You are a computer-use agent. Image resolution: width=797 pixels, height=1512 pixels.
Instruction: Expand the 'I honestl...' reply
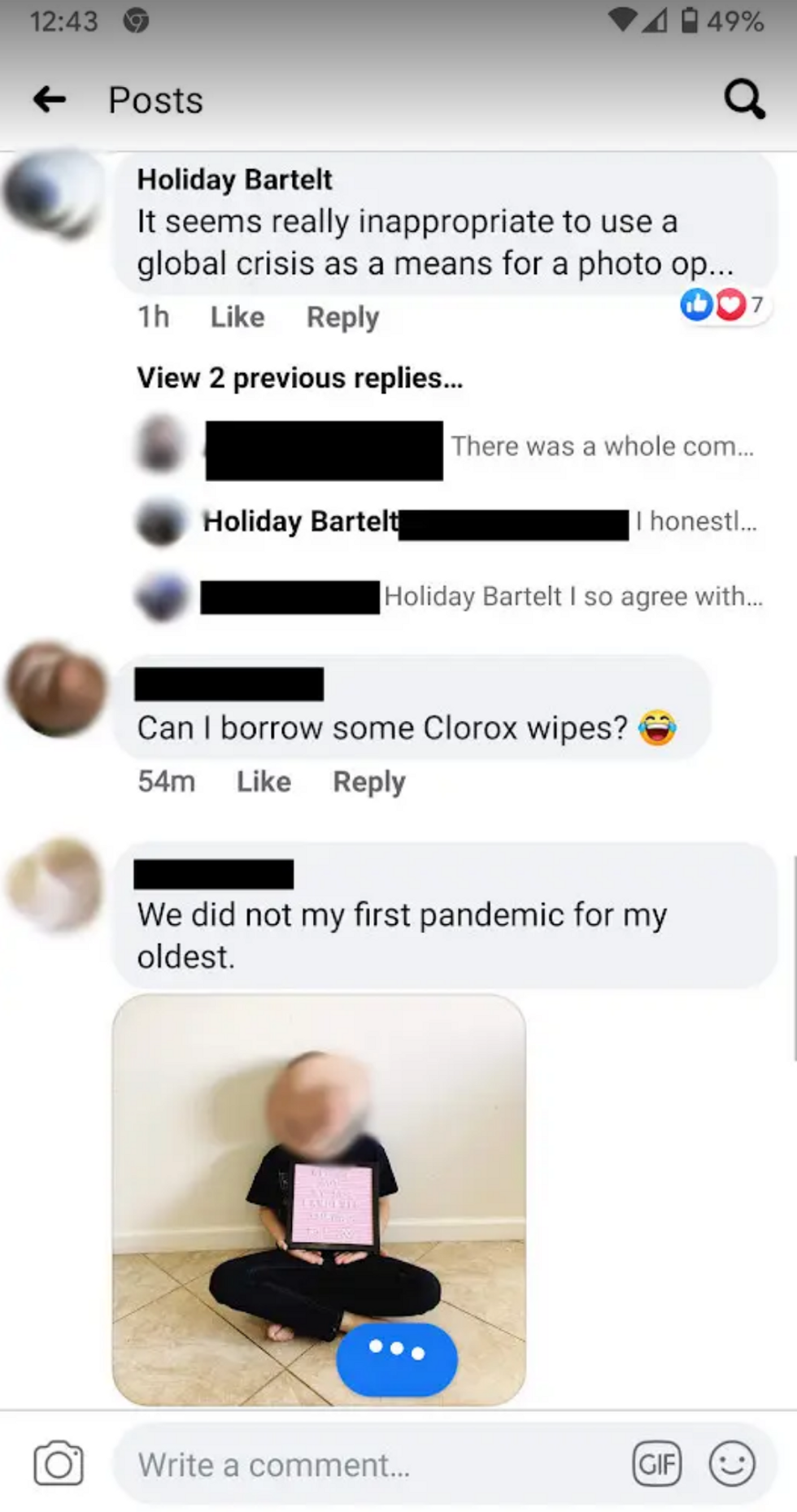[696, 521]
